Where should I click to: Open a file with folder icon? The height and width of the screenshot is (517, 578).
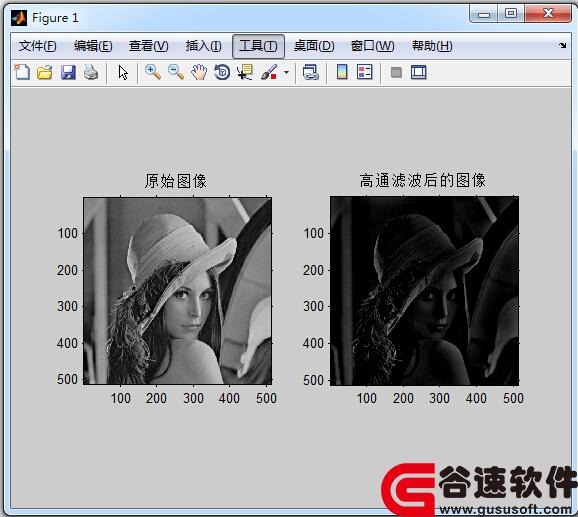point(45,72)
